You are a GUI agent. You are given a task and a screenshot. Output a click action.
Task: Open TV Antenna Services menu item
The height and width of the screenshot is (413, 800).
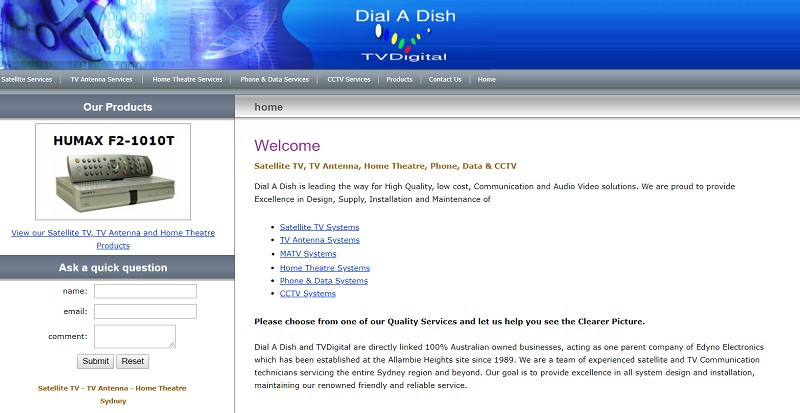click(x=101, y=80)
